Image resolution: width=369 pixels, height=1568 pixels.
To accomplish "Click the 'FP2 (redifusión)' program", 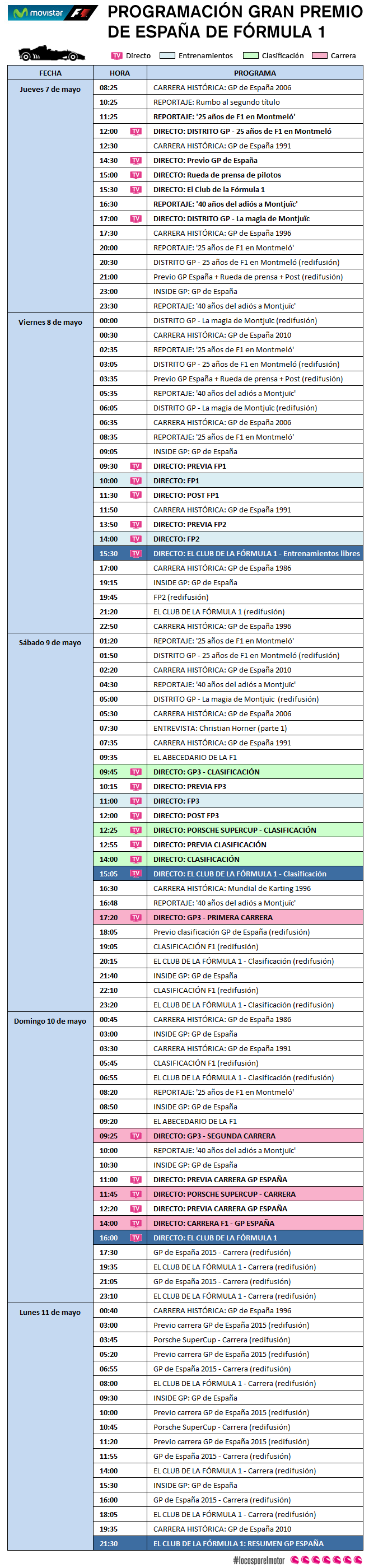I will click(181, 598).
